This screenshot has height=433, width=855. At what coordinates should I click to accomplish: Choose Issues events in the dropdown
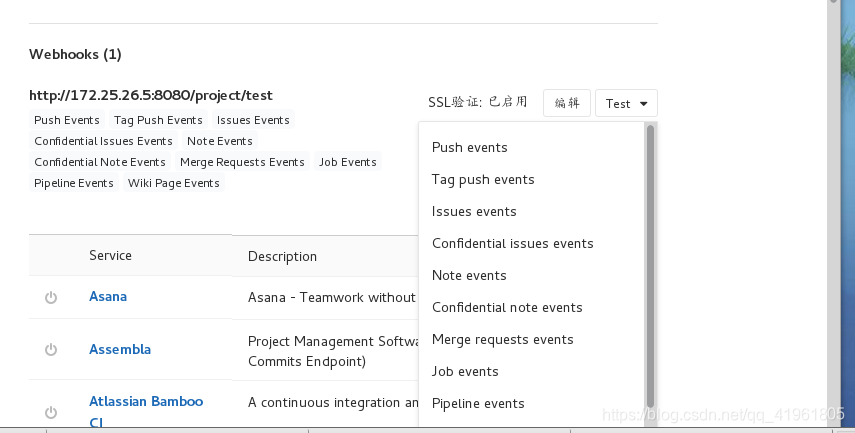pyautogui.click(x=474, y=211)
